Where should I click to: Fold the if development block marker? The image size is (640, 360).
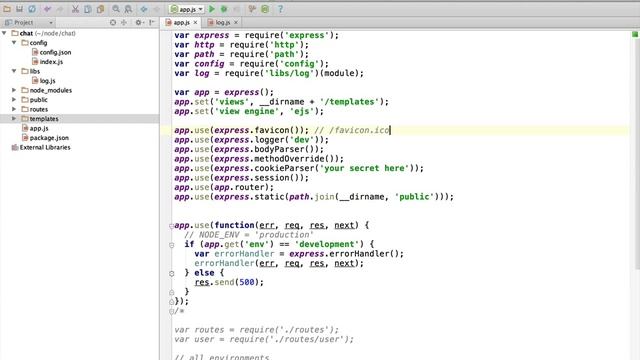(x=171, y=245)
